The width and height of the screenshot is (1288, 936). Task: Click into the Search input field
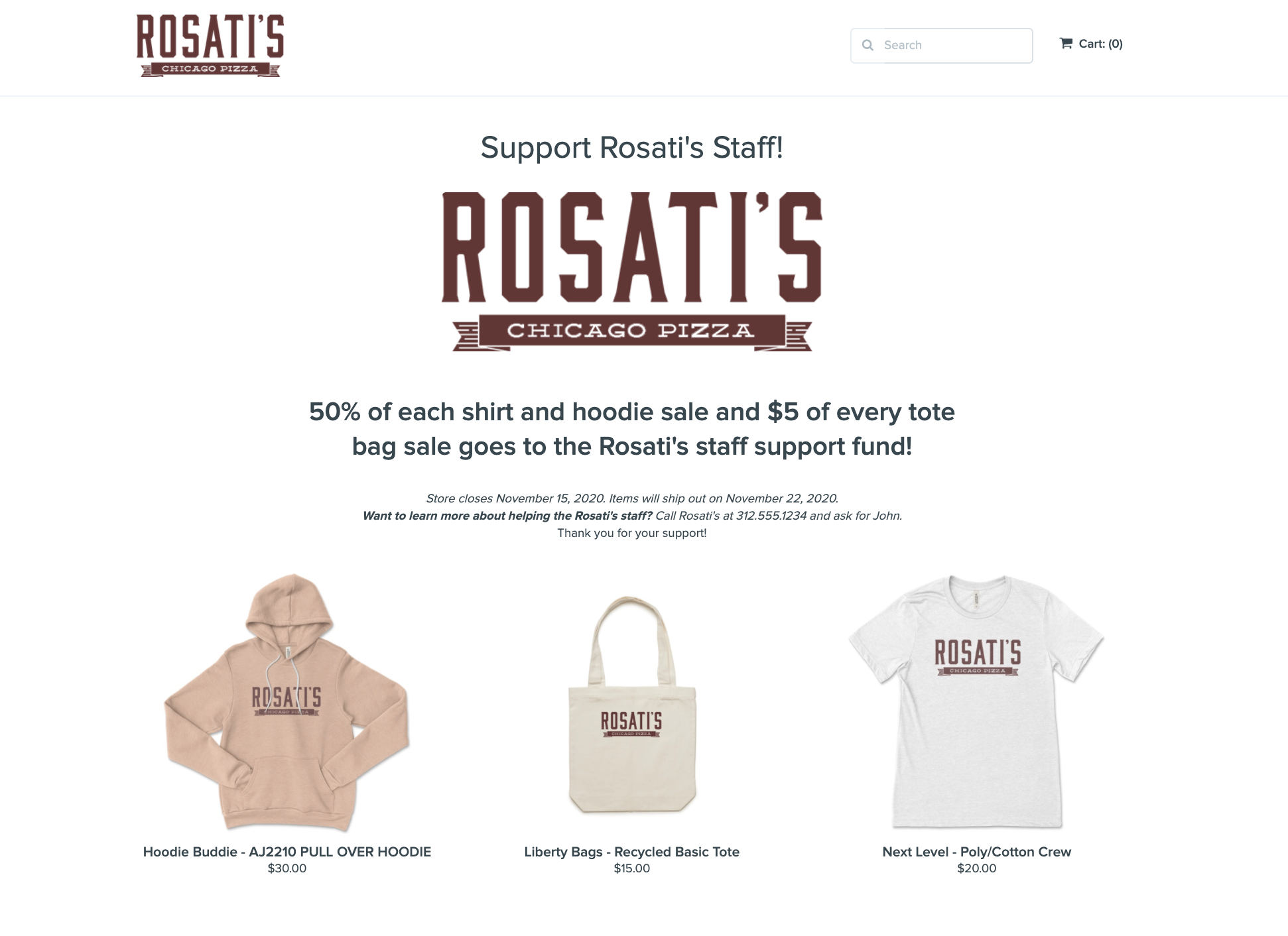point(941,46)
